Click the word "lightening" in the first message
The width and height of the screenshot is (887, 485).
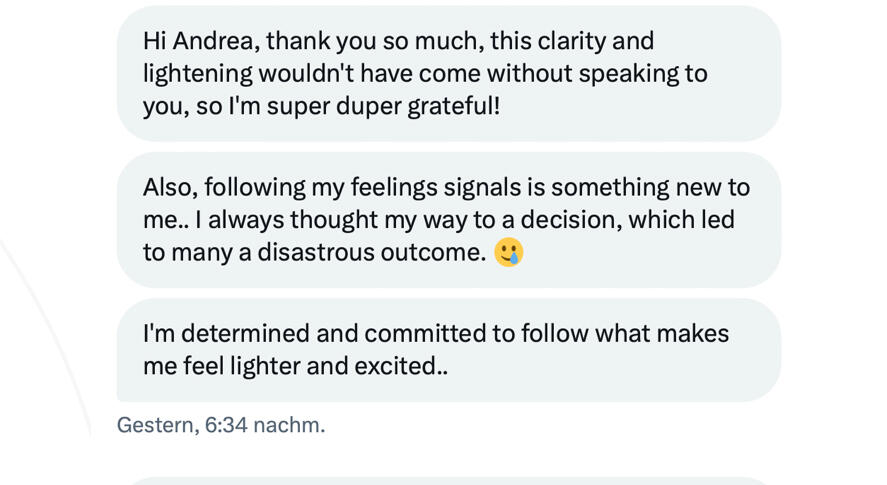coord(197,73)
